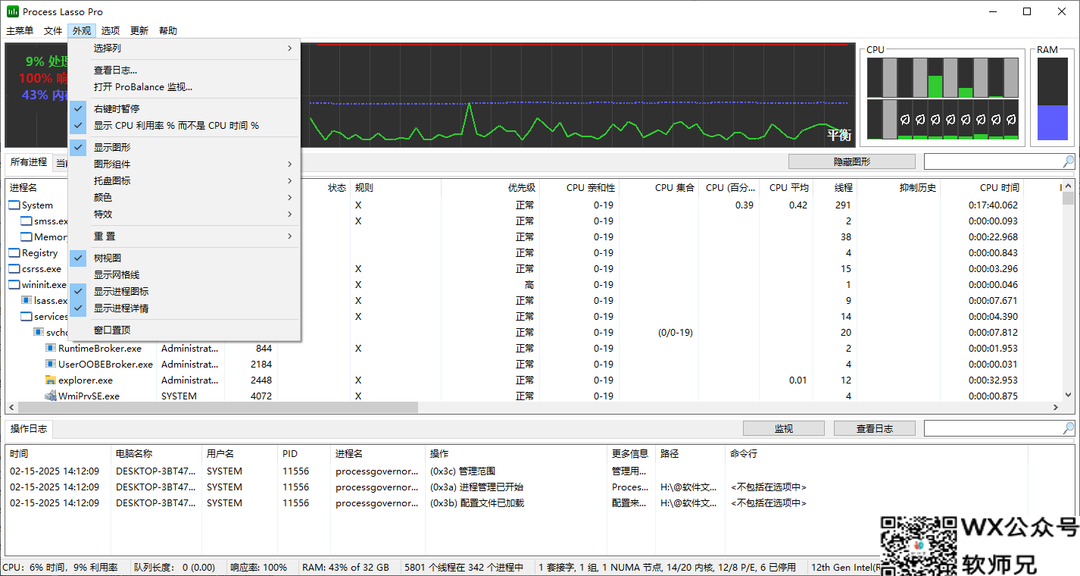
Task: Toggle the 显示进程图标 option
Action: click(184, 291)
